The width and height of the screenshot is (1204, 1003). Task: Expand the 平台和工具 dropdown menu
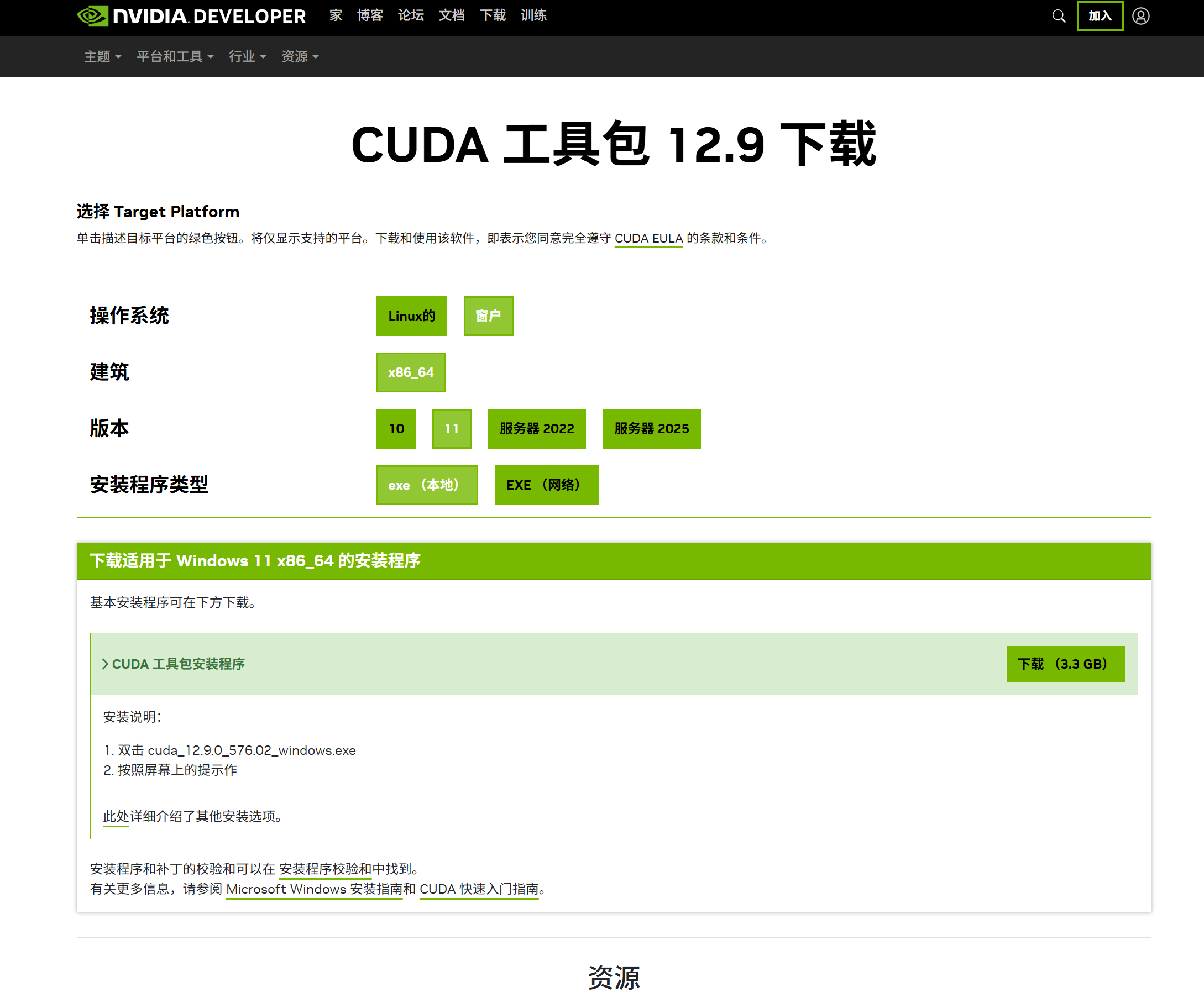(175, 57)
